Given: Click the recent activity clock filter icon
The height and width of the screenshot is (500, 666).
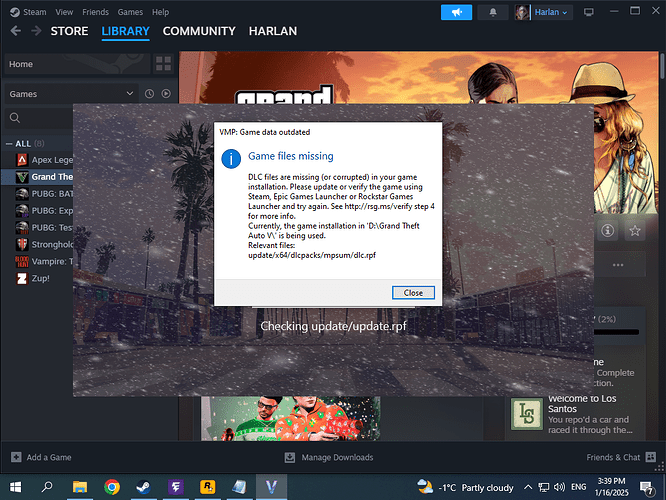Looking at the screenshot, I should pos(149,93).
